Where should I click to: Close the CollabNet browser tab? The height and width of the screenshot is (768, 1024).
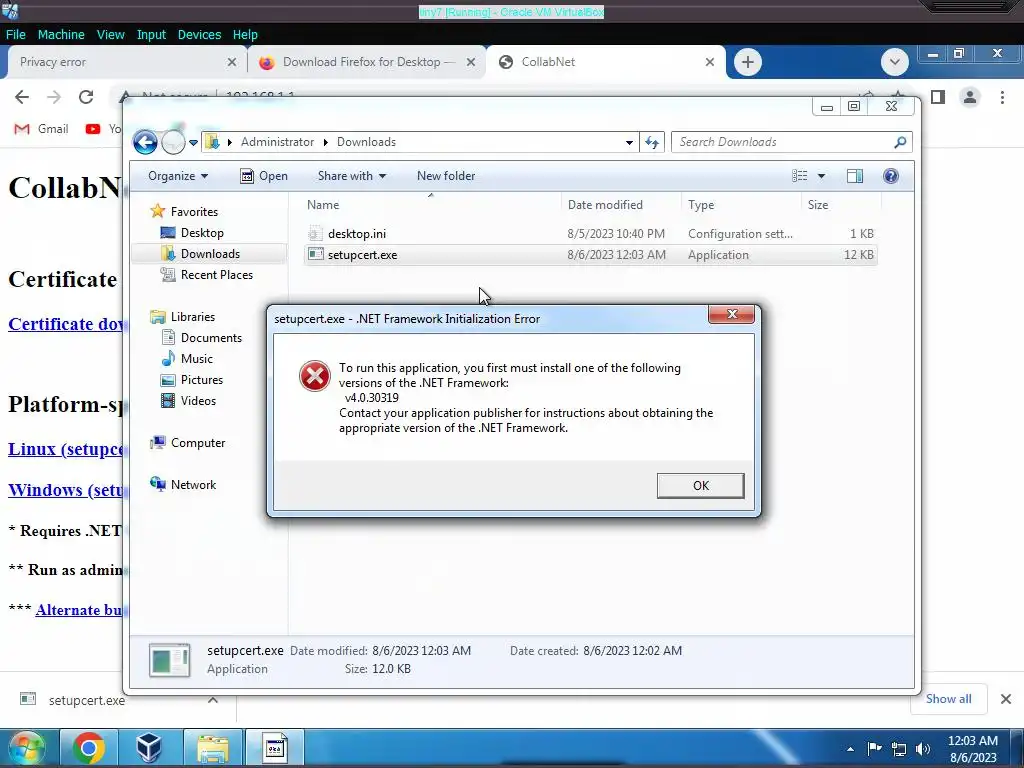(x=710, y=62)
